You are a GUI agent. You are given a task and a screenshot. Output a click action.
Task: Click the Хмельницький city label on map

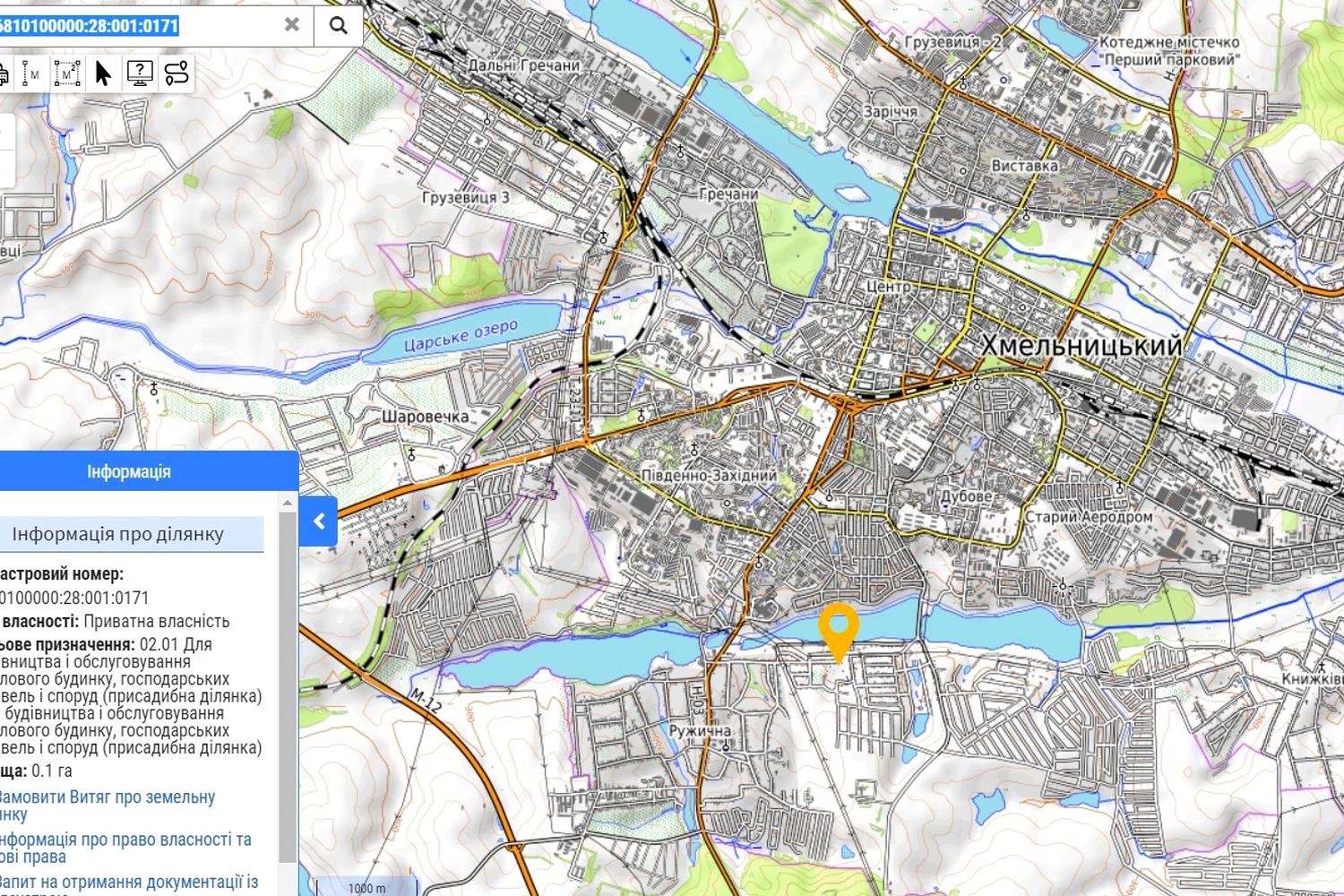(x=1082, y=345)
